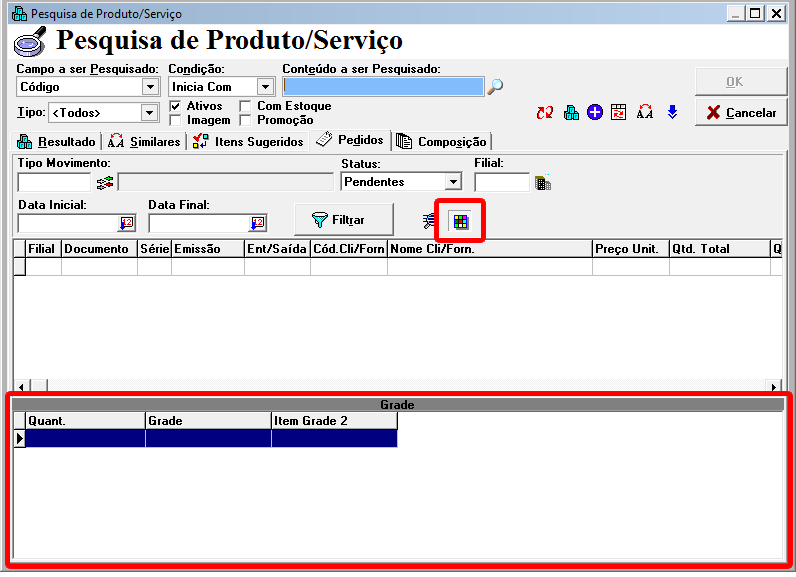Click the red refresh arrows icon
Viewport: 796px width, 577px height.
[x=544, y=113]
